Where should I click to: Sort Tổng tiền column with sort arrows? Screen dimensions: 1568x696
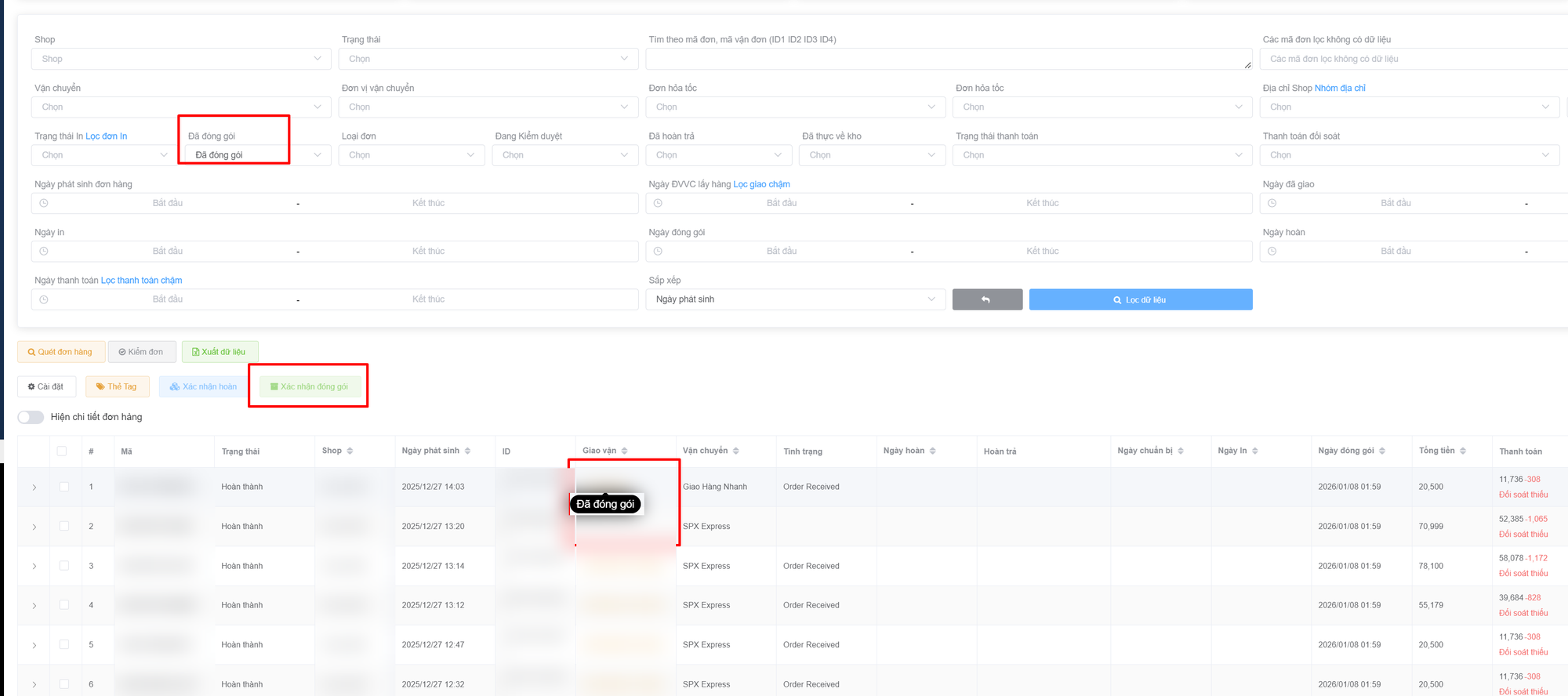point(1462,451)
